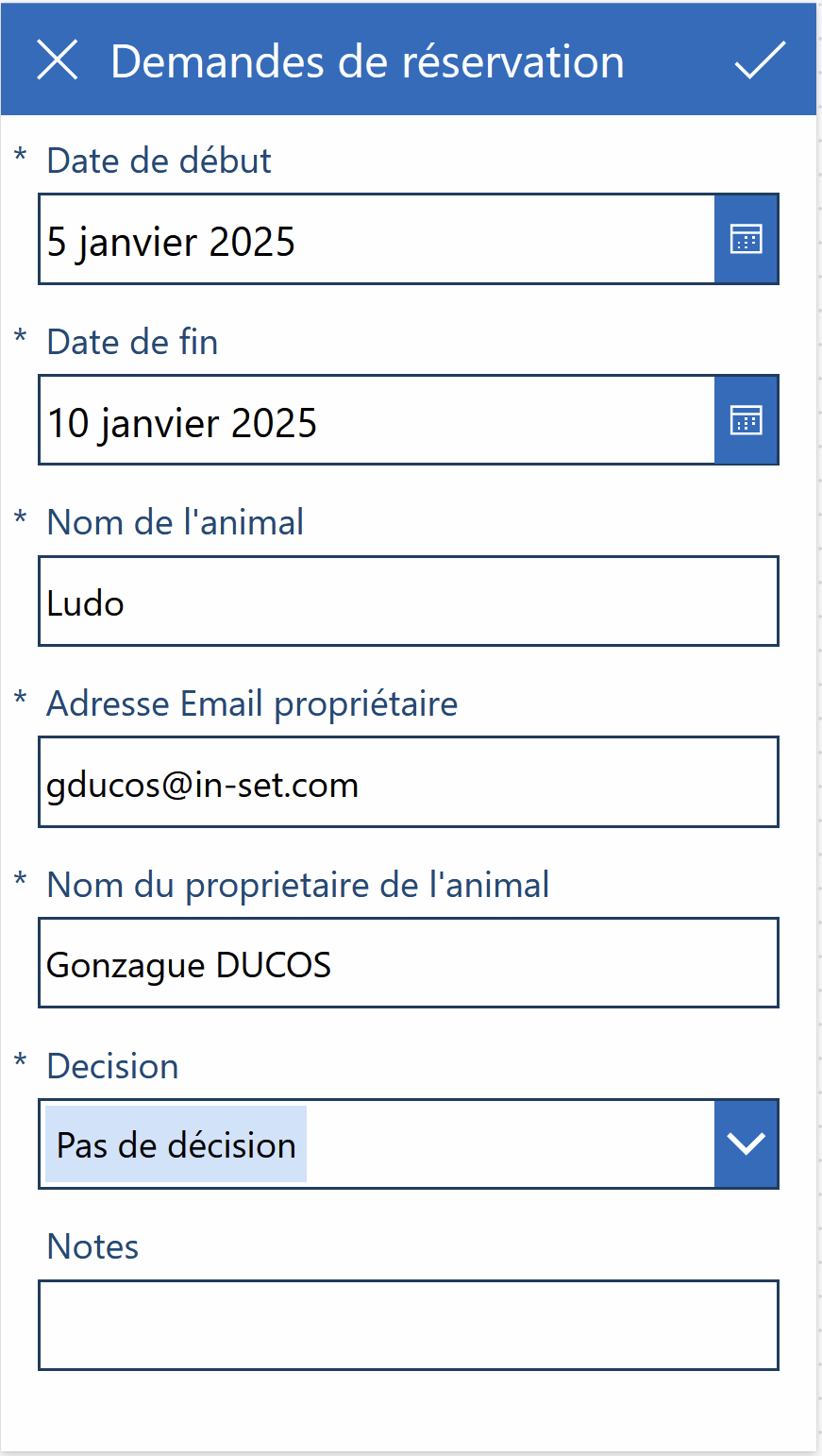
Task: Click the 'Date de début' label
Action: [x=159, y=161]
